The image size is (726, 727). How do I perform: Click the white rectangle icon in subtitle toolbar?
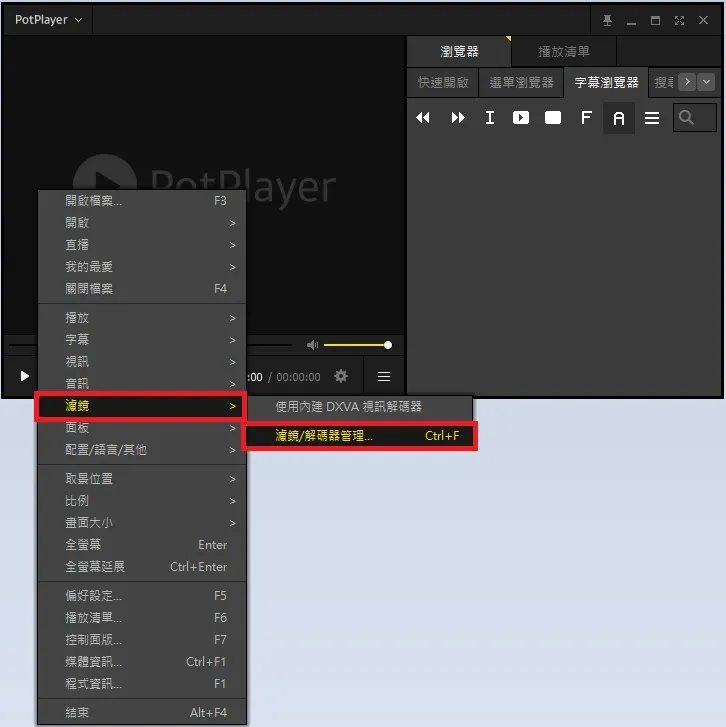coord(553,118)
